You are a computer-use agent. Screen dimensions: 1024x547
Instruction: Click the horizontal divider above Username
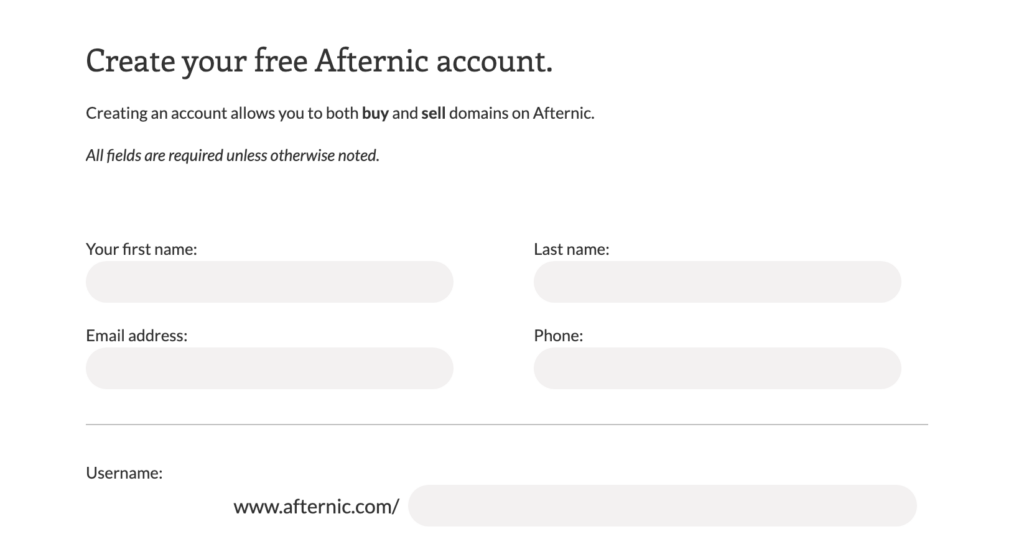[x=507, y=424]
